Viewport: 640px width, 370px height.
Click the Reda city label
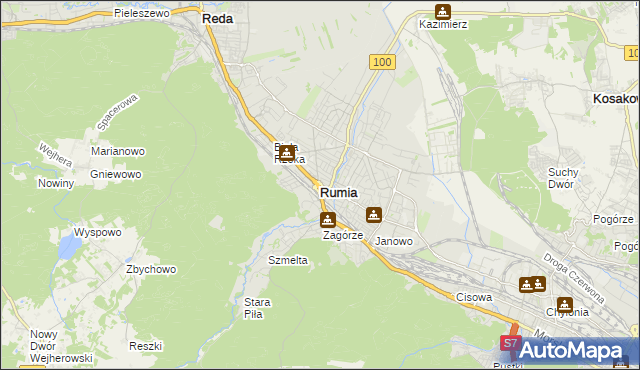tap(218, 19)
